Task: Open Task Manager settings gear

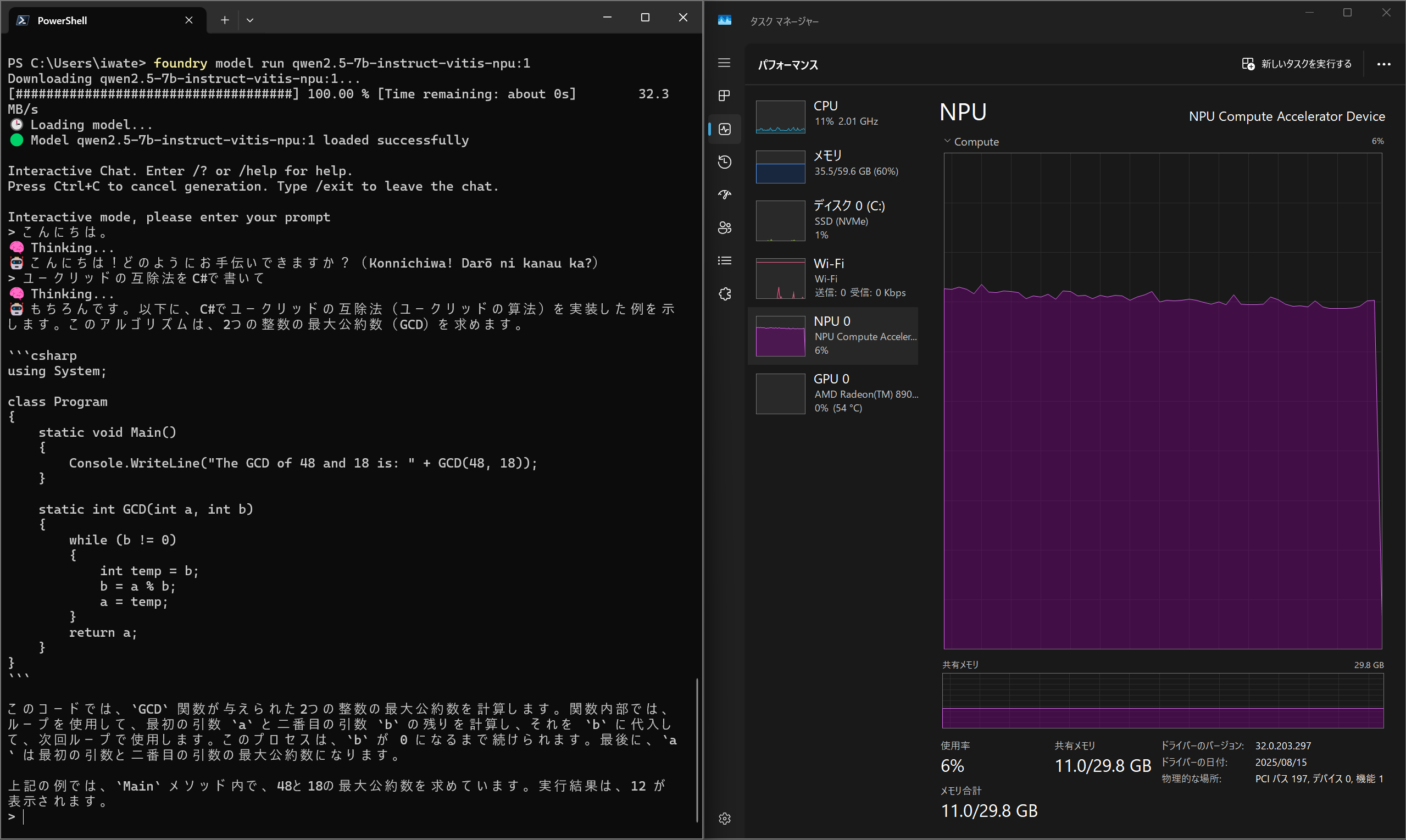Action: [724, 819]
